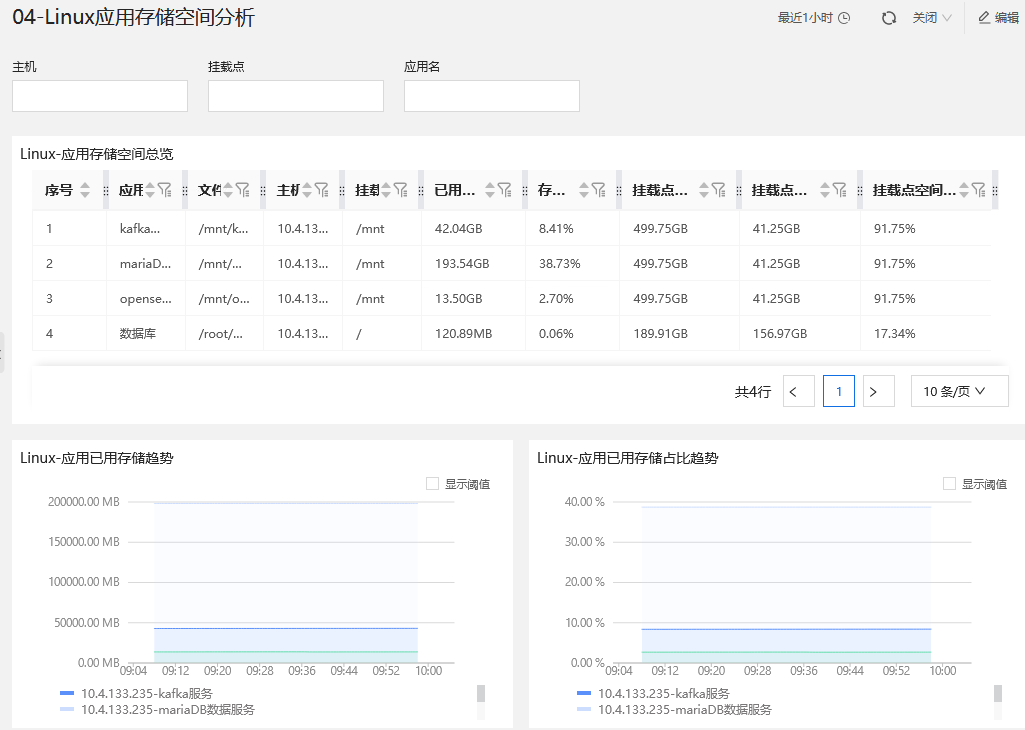
Task: Open the filter on the second 挂载点... column
Action: (x=839, y=190)
